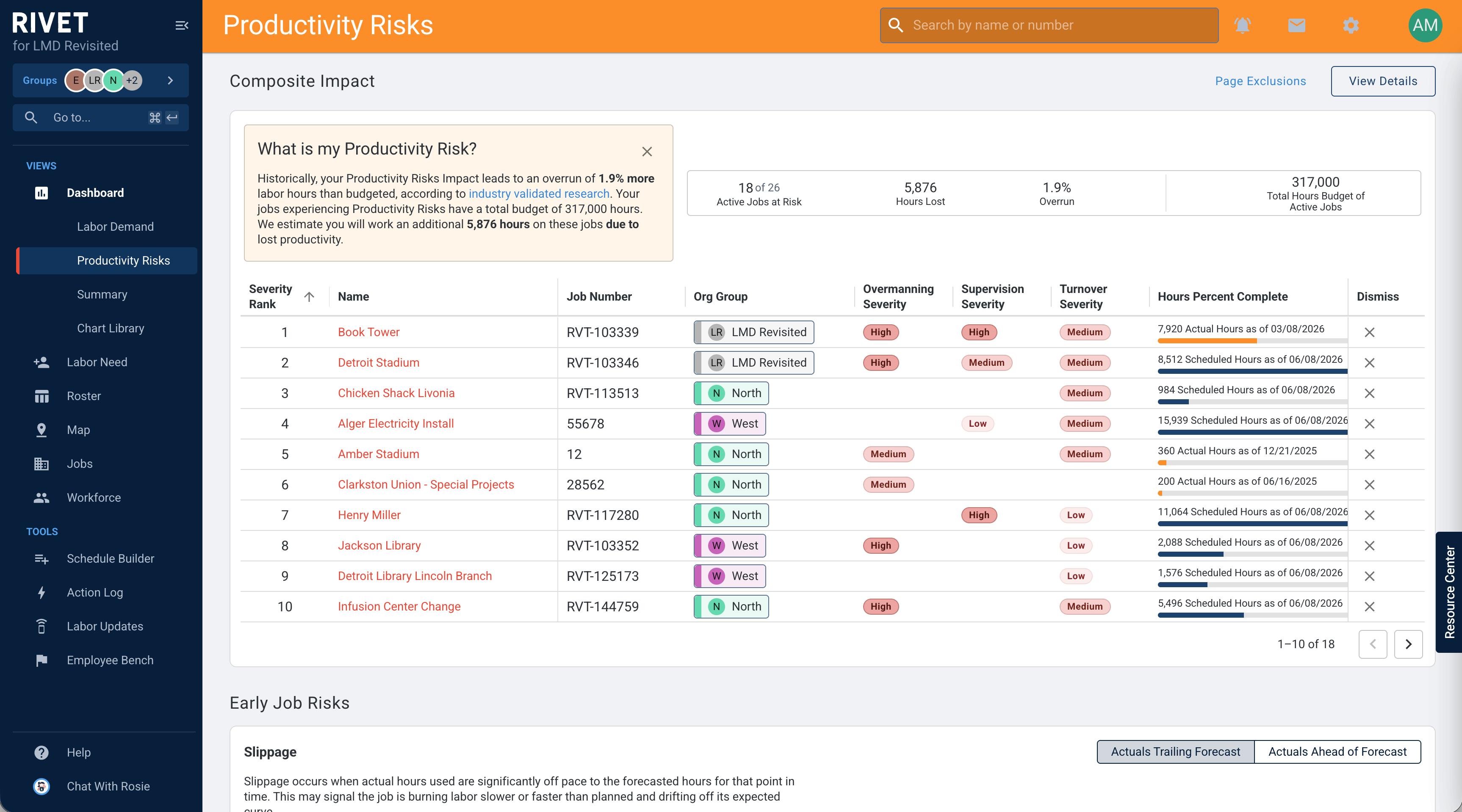Click High supervision badge for Henry Miller
The height and width of the screenshot is (812, 1462).
click(x=978, y=515)
